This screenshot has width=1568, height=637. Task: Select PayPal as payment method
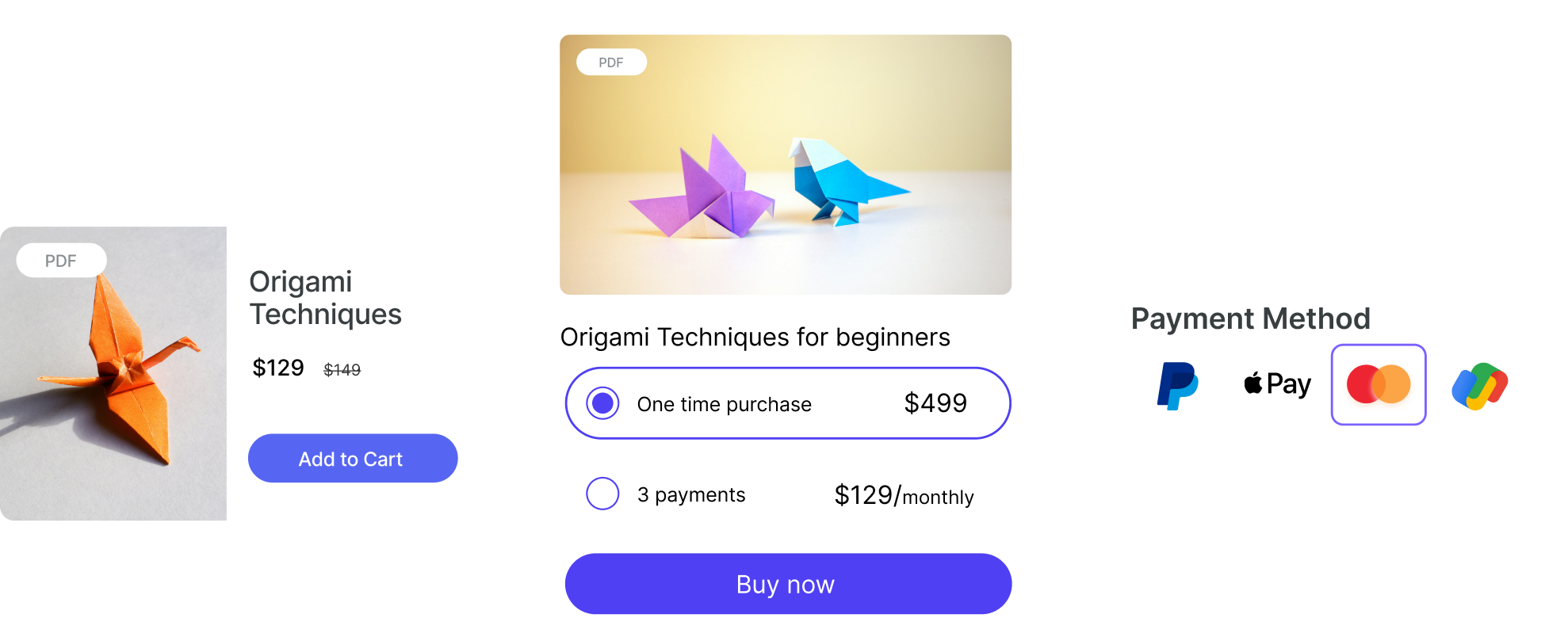[x=1177, y=386]
